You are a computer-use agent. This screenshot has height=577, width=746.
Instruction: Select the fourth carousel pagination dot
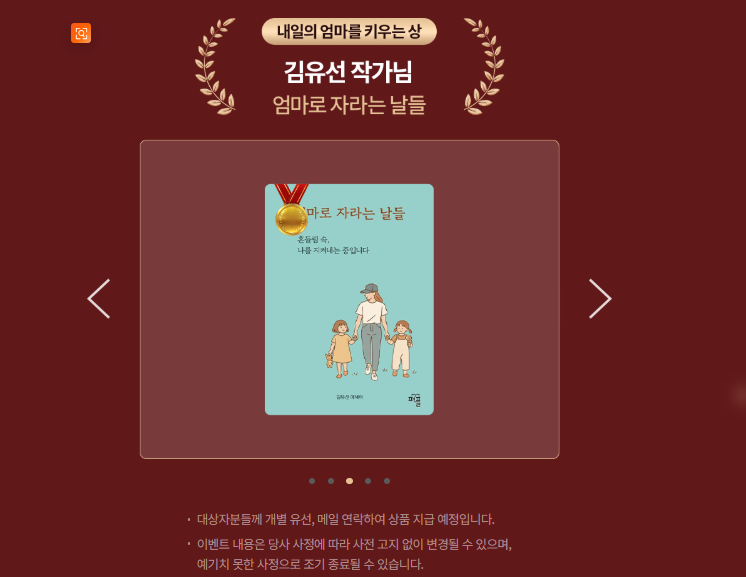[x=368, y=481]
